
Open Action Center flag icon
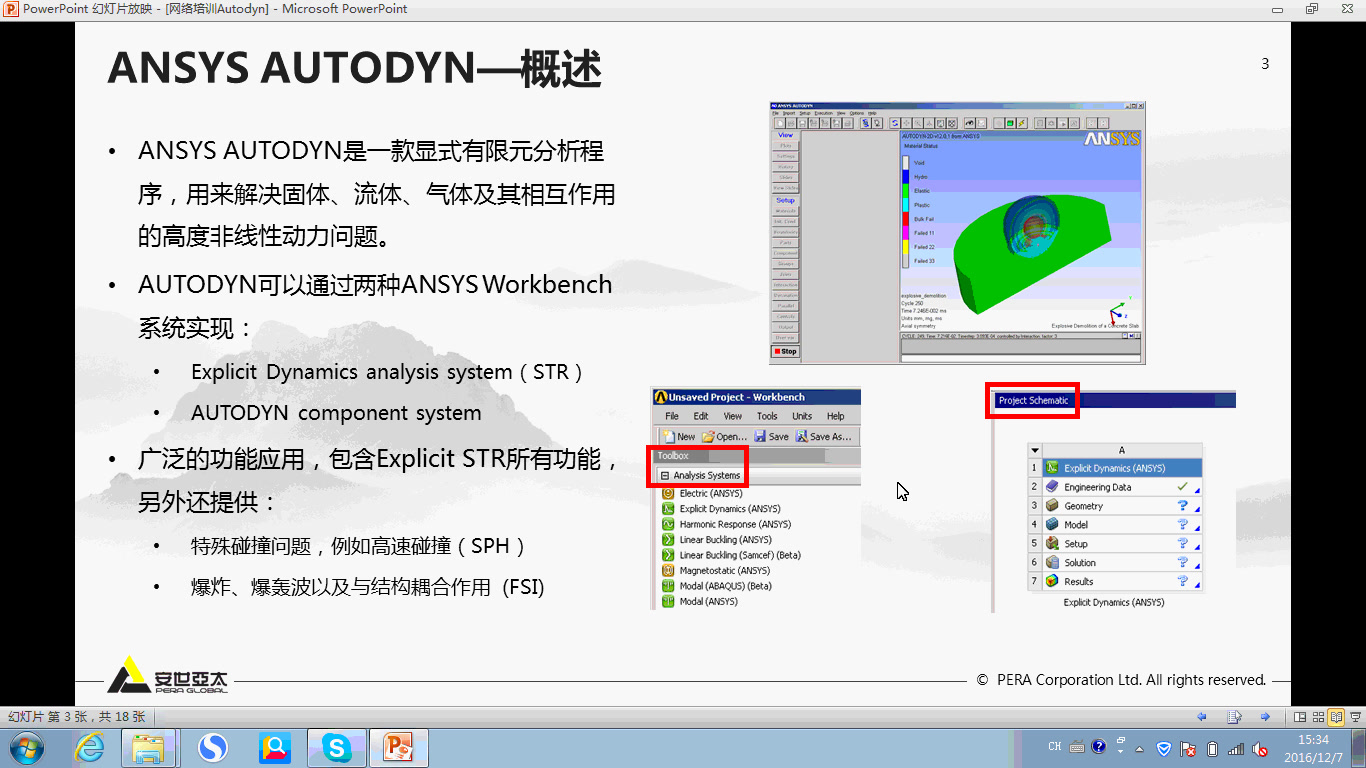coord(1188,748)
